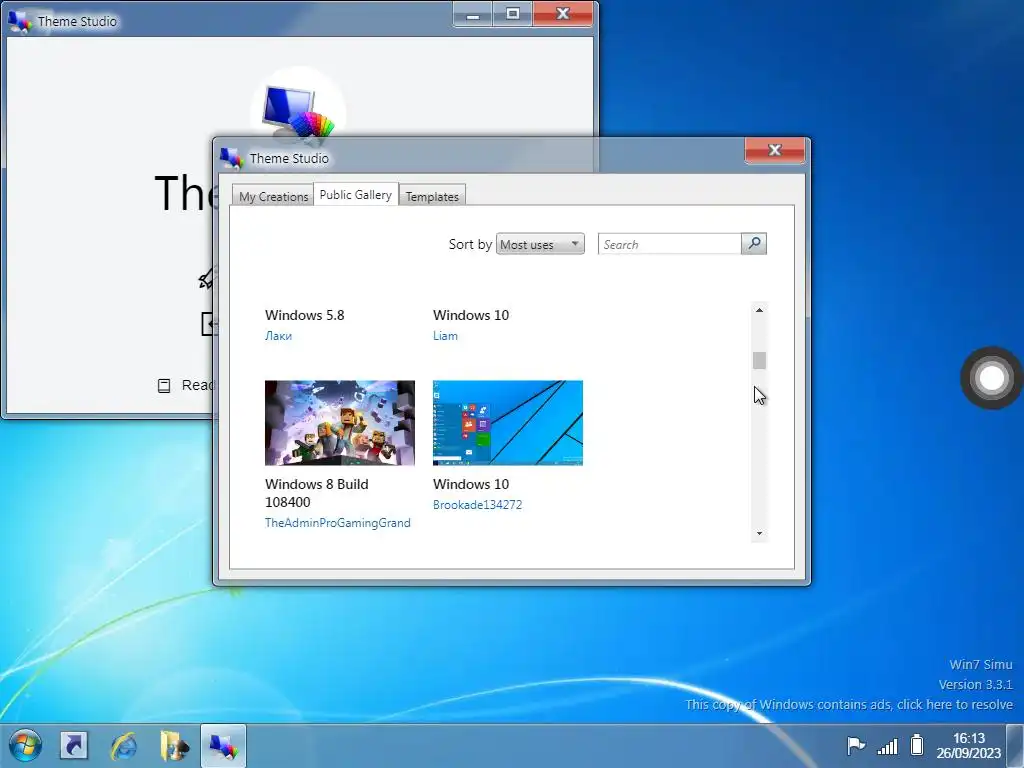Click the ads notice 'click here to resolve'

(849, 704)
